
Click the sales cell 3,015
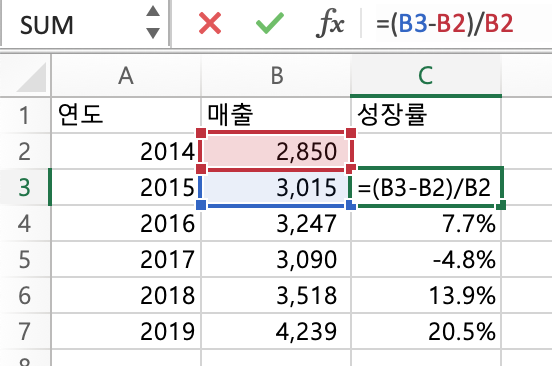coord(276,187)
